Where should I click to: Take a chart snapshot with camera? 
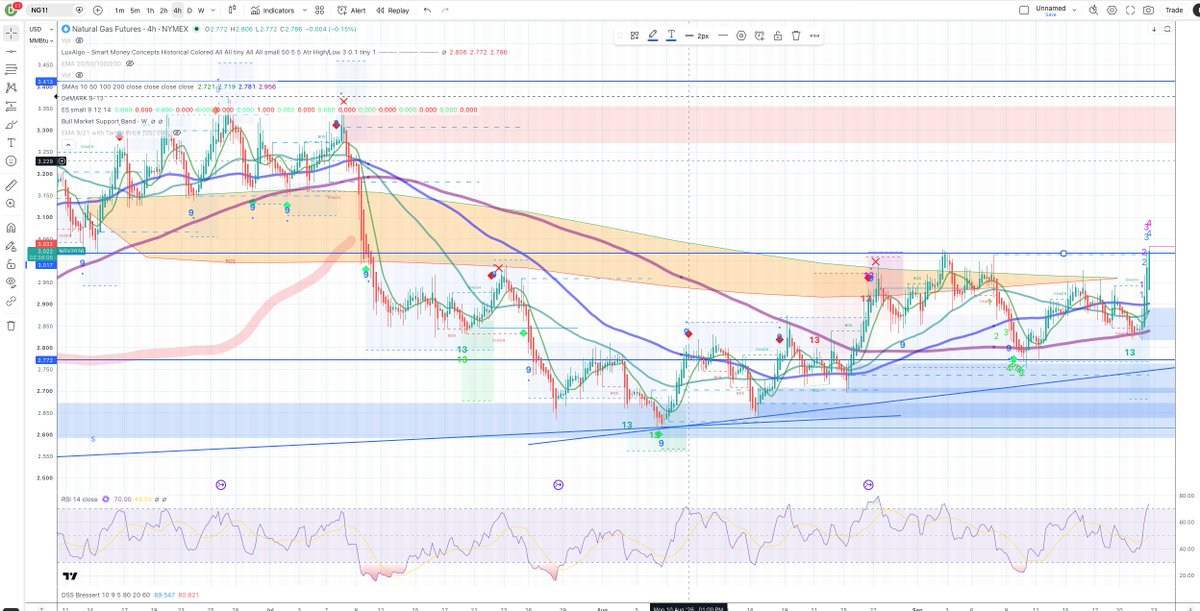coord(1148,10)
